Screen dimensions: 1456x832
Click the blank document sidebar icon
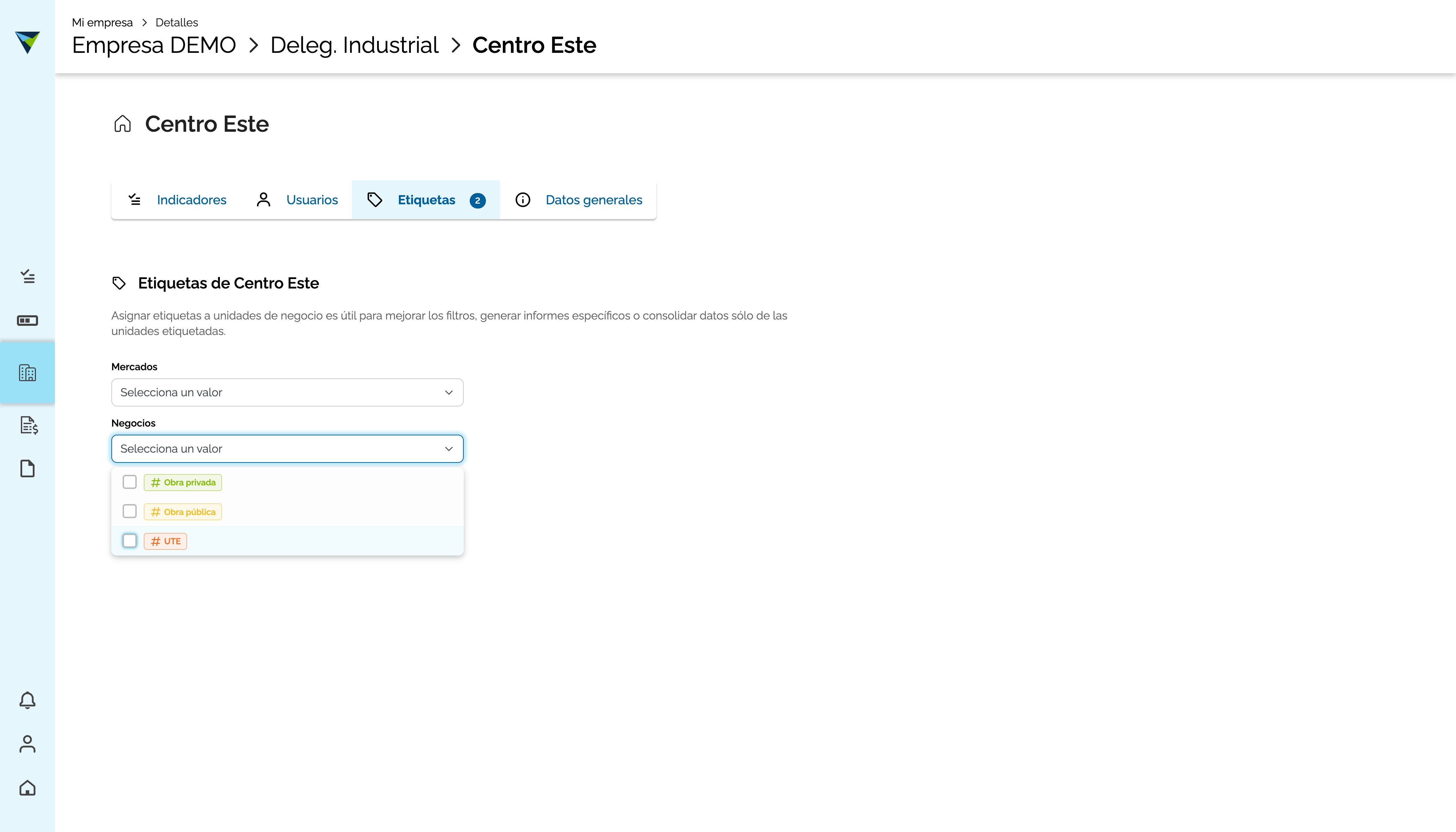click(27, 468)
